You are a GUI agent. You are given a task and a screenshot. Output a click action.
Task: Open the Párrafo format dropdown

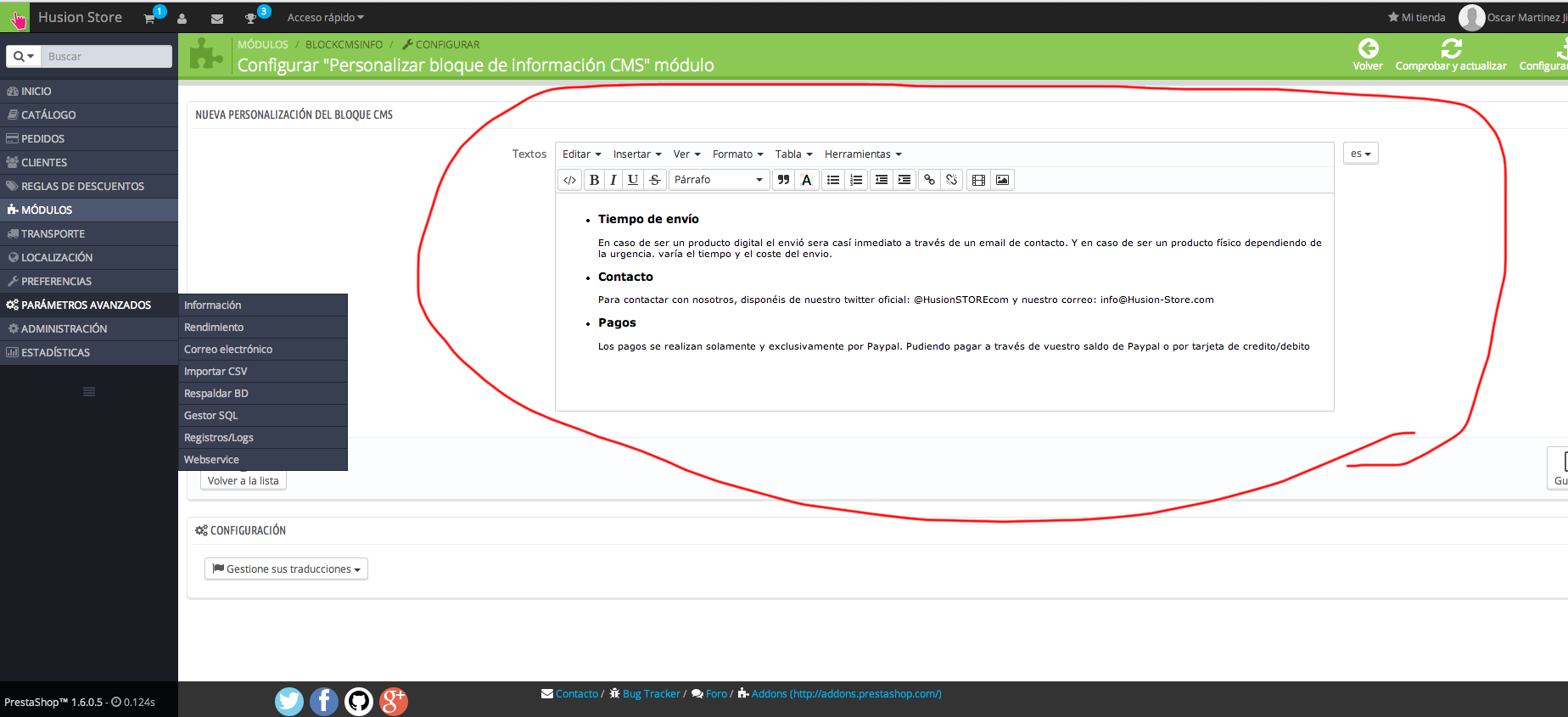[719, 180]
